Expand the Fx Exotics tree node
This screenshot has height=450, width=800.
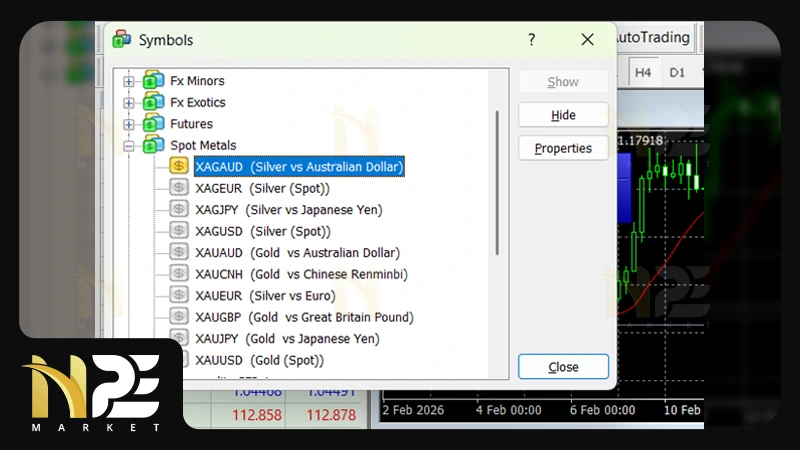pyautogui.click(x=129, y=103)
